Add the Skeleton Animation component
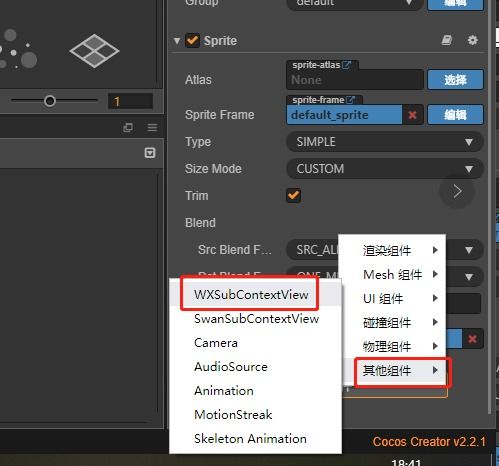499x466 pixels. point(256,439)
